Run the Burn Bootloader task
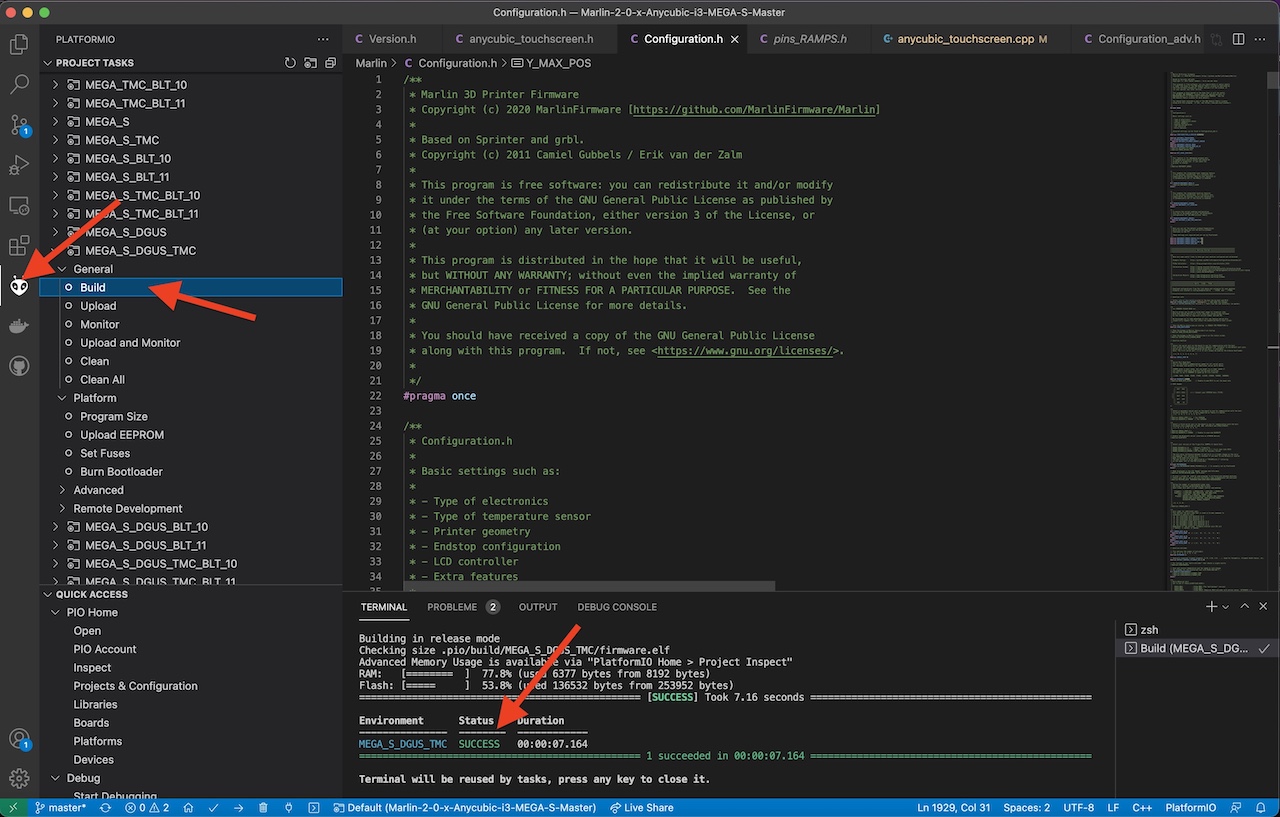The height and width of the screenshot is (817, 1280). coord(121,472)
